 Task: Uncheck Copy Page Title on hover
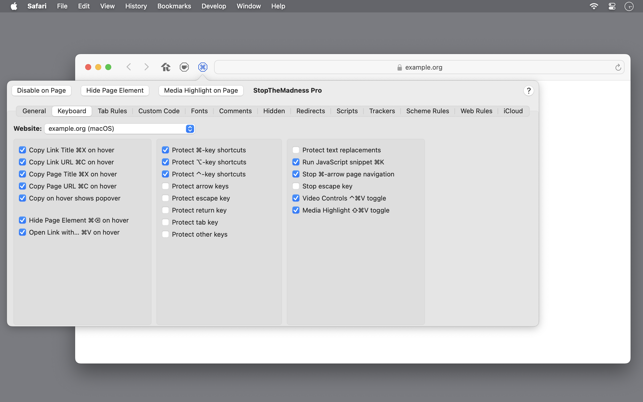[x=23, y=174]
